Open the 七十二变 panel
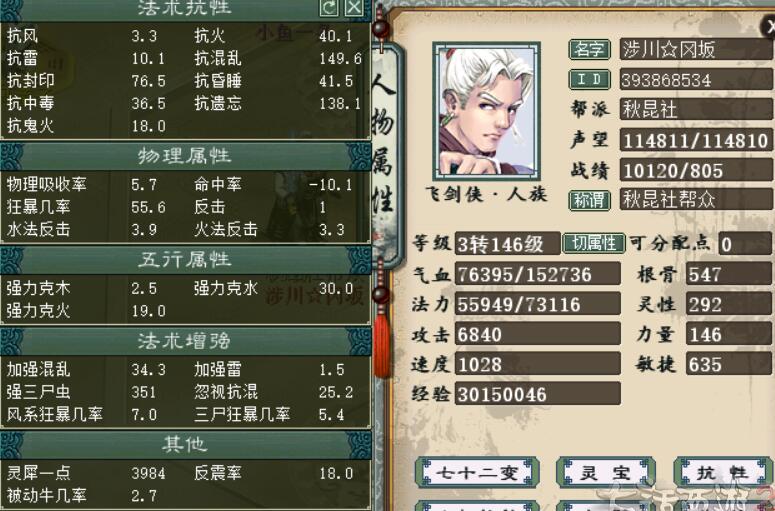775x511 pixels. 477,473
